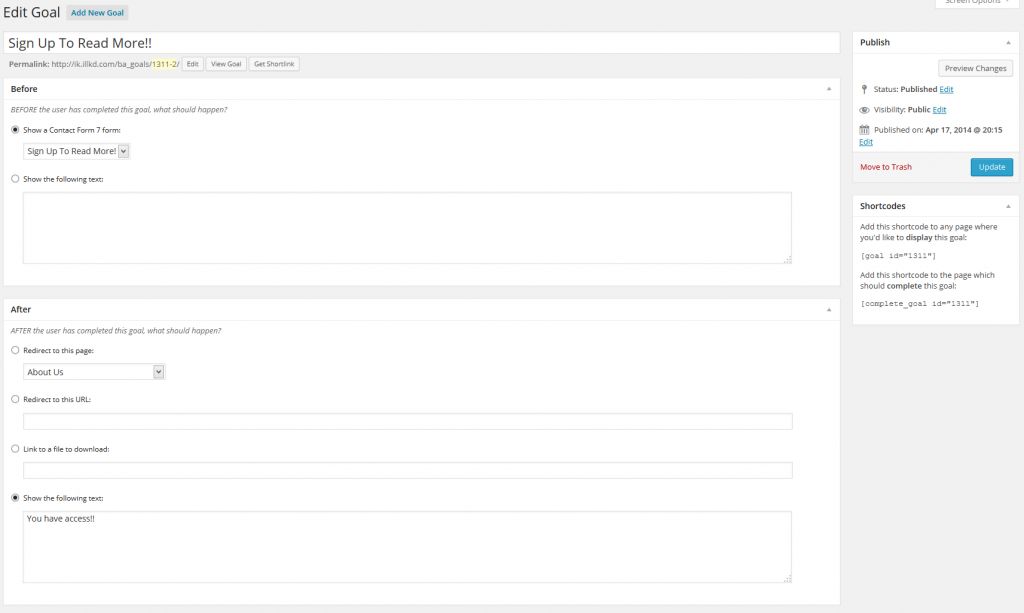Click the Preview Changes button
The width and height of the screenshot is (1024, 613).
[975, 68]
